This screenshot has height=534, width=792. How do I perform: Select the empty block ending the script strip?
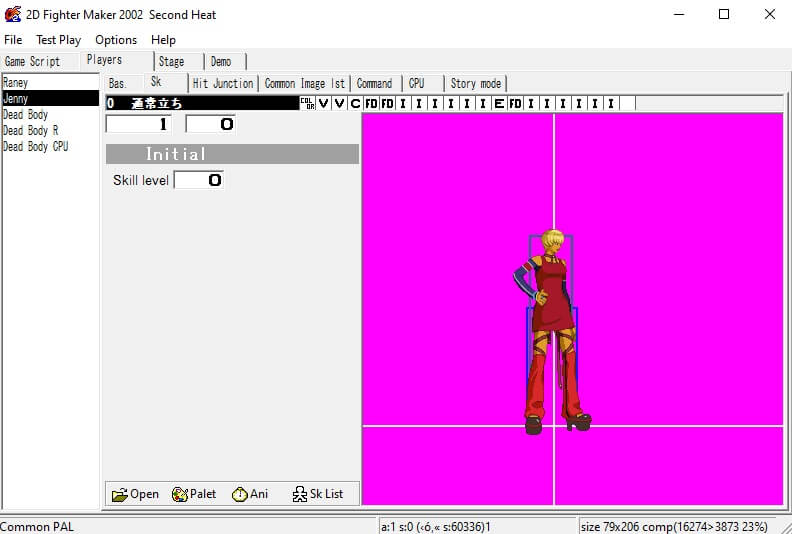[x=627, y=104]
